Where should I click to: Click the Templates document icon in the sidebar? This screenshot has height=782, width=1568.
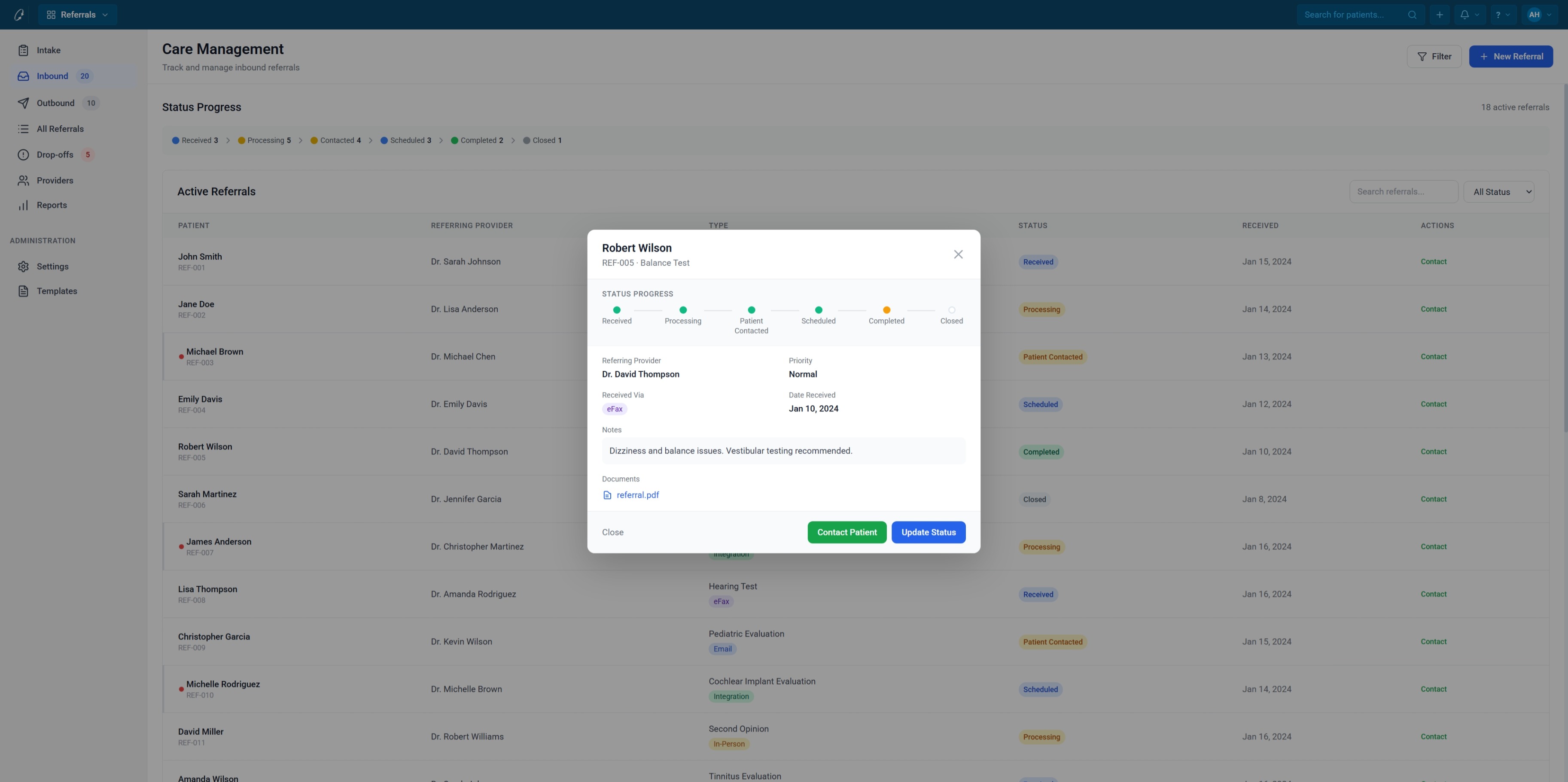23,291
